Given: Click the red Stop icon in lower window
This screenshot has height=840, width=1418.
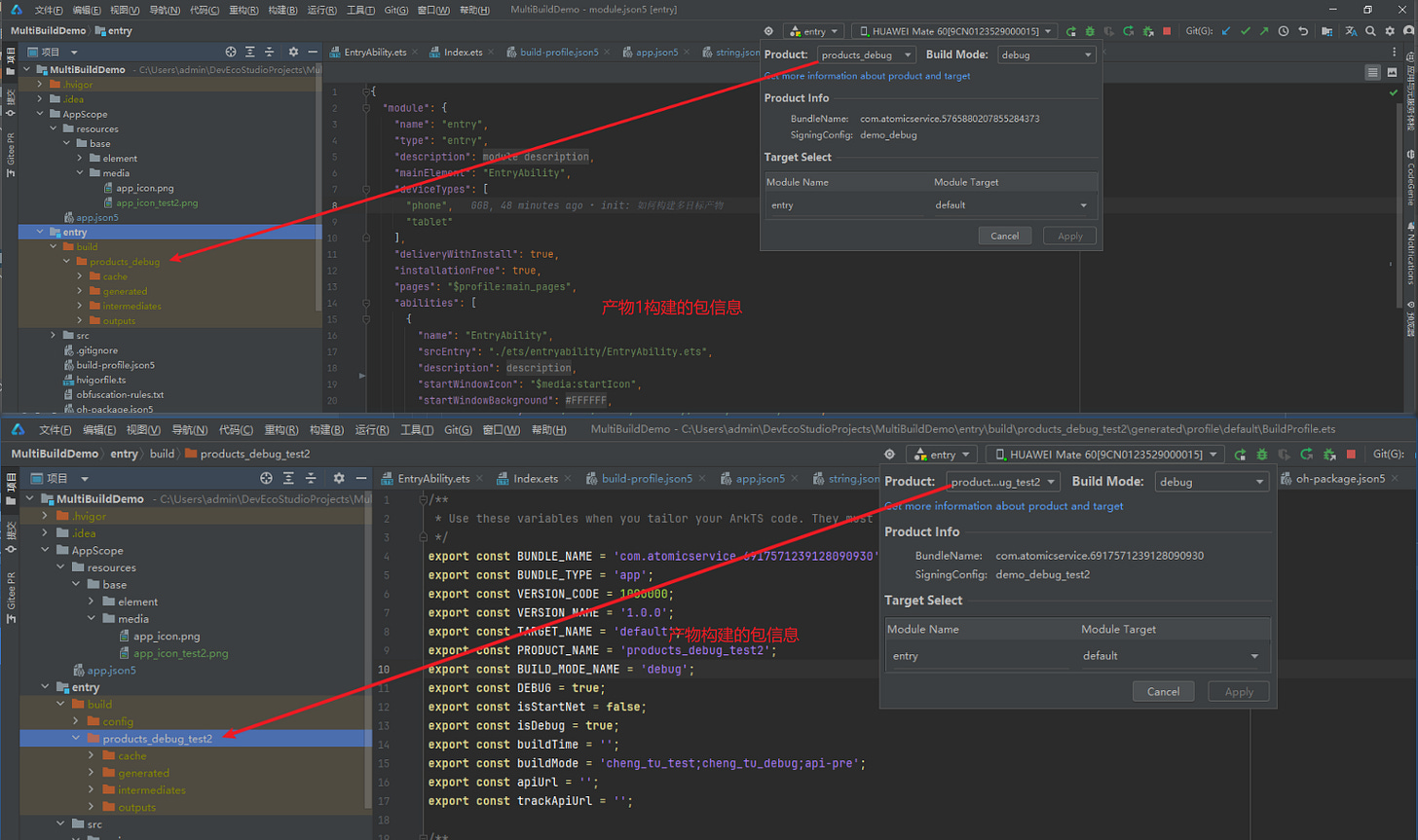Looking at the screenshot, I should pyautogui.click(x=1351, y=455).
